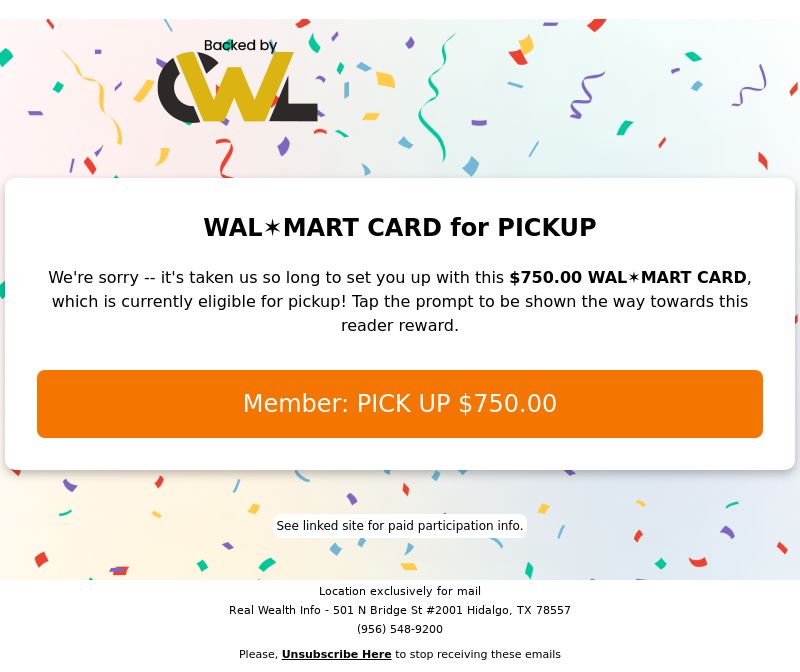The height and width of the screenshot is (672, 800).
Task: Click the 'Backed by' text above the logo
Action: coord(240,46)
